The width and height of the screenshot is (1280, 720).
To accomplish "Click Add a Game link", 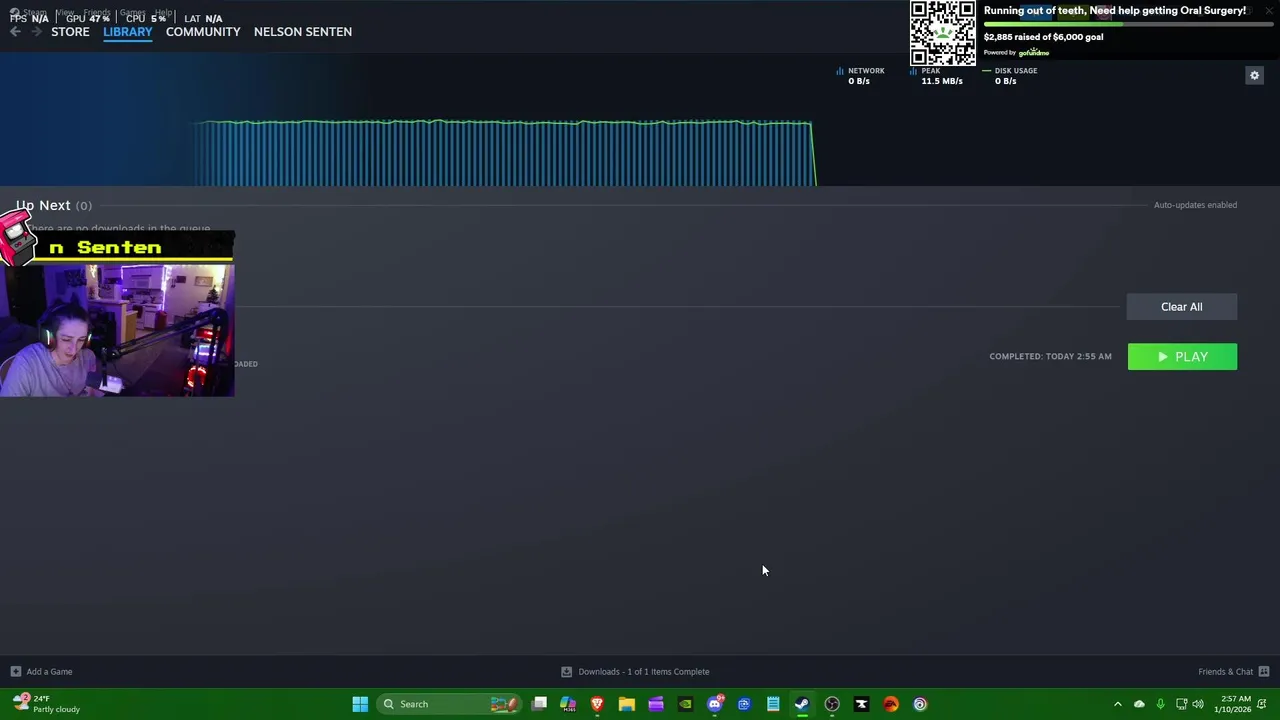I will click(49, 672).
